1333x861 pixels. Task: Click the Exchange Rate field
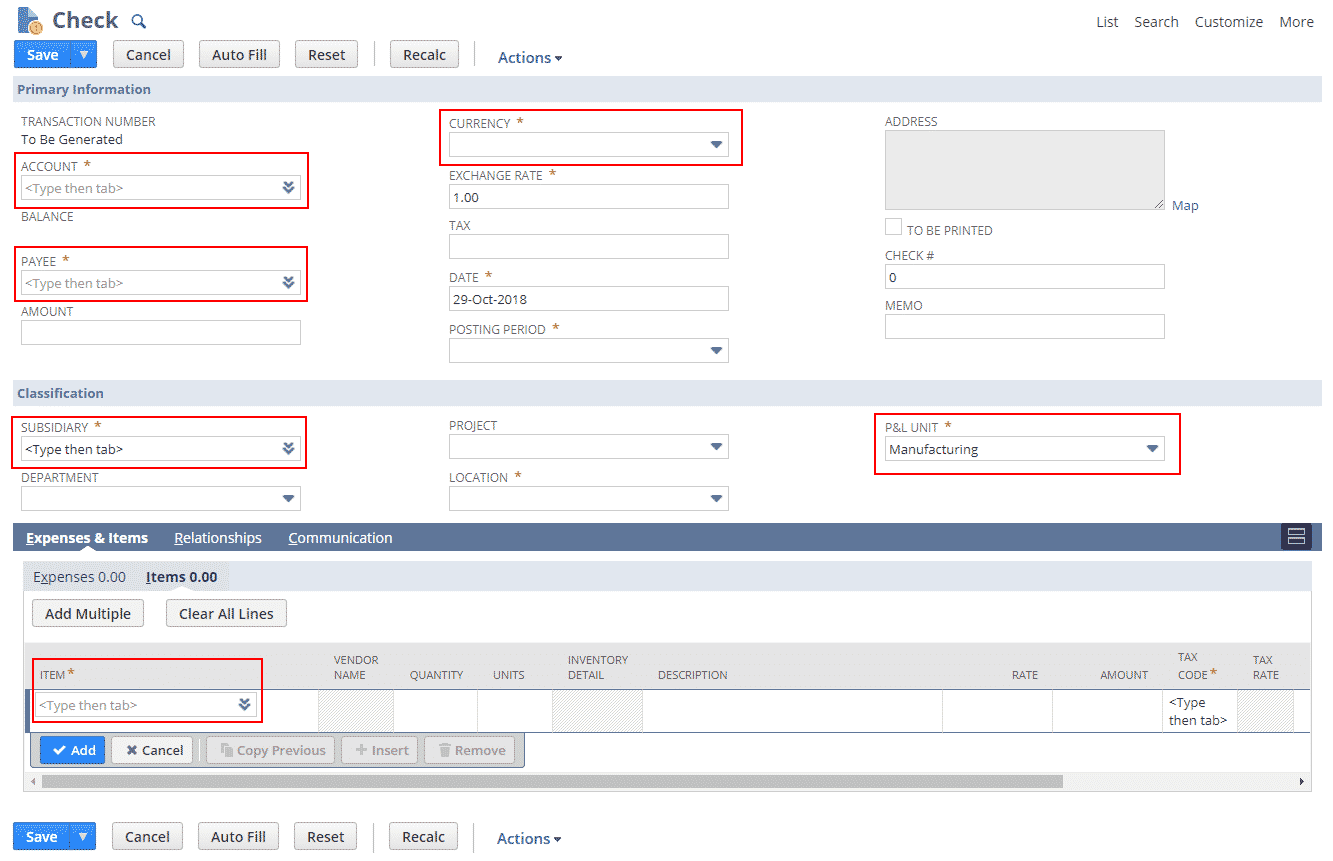(x=589, y=196)
